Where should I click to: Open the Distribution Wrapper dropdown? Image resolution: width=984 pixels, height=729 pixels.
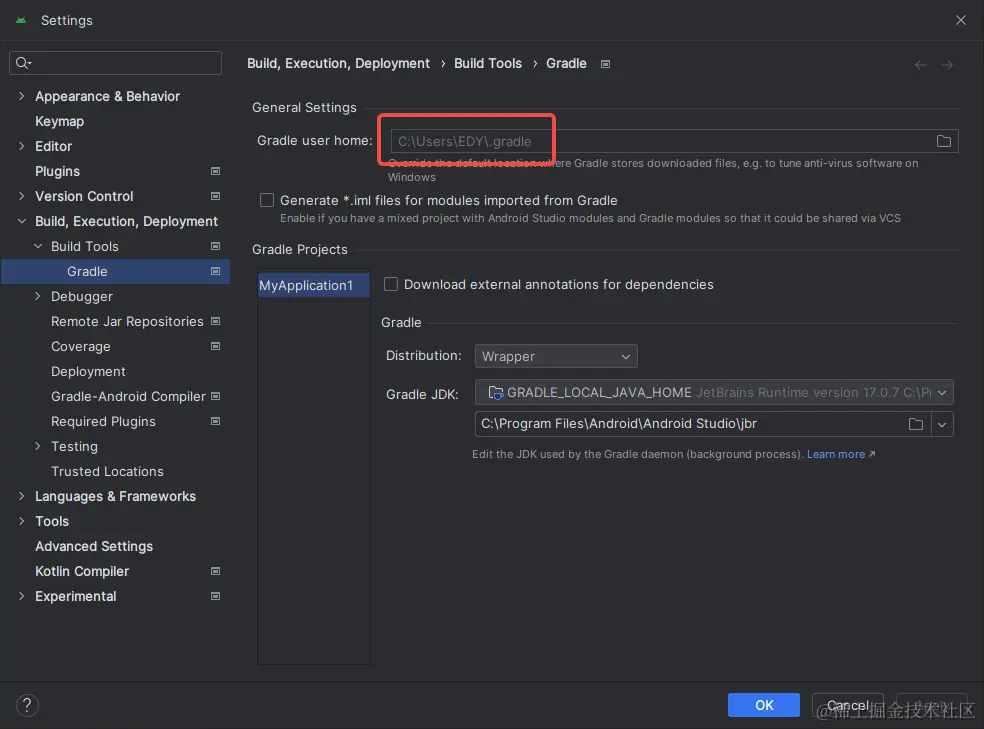pyautogui.click(x=556, y=356)
